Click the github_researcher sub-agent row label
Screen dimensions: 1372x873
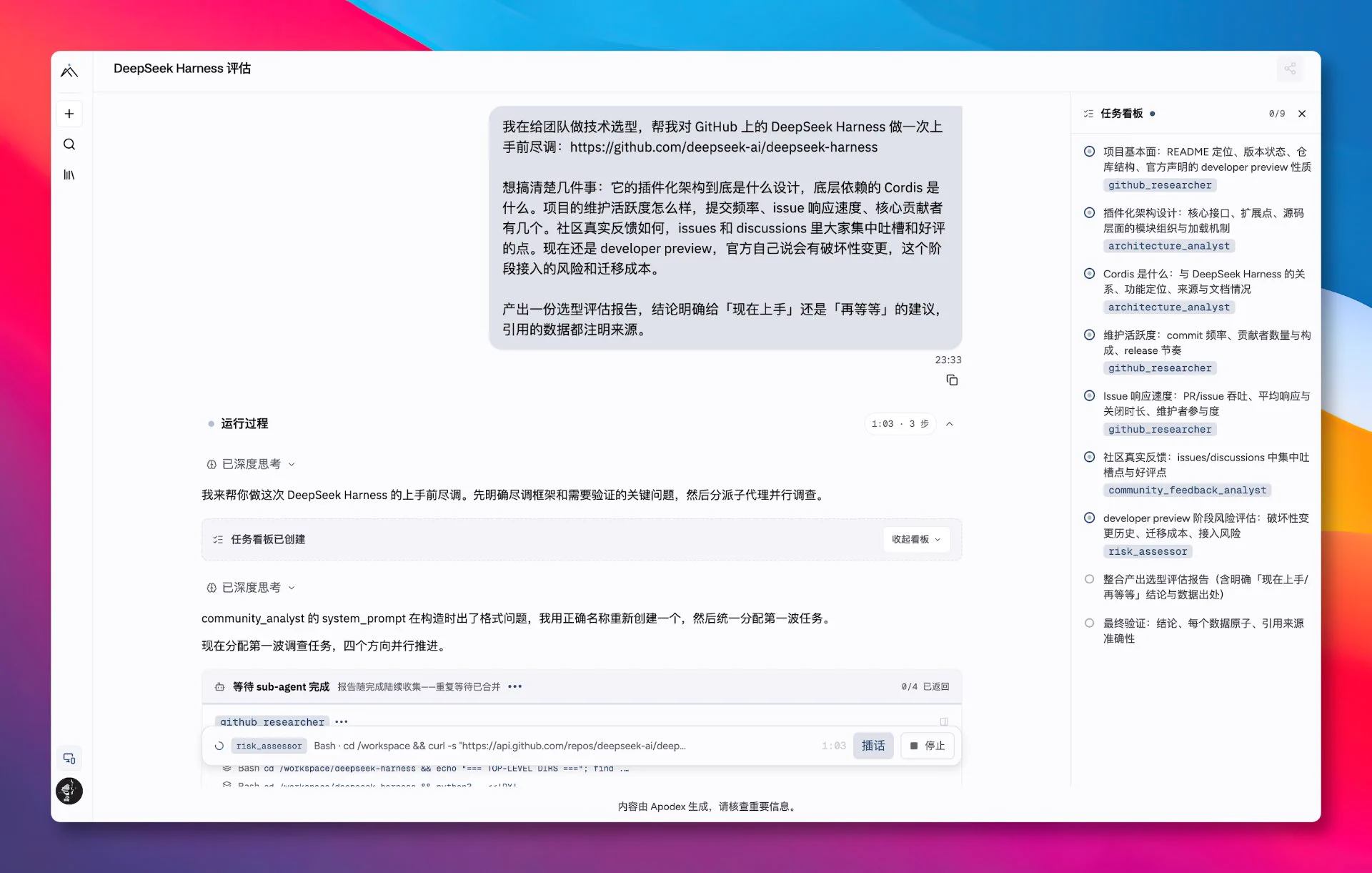click(272, 722)
